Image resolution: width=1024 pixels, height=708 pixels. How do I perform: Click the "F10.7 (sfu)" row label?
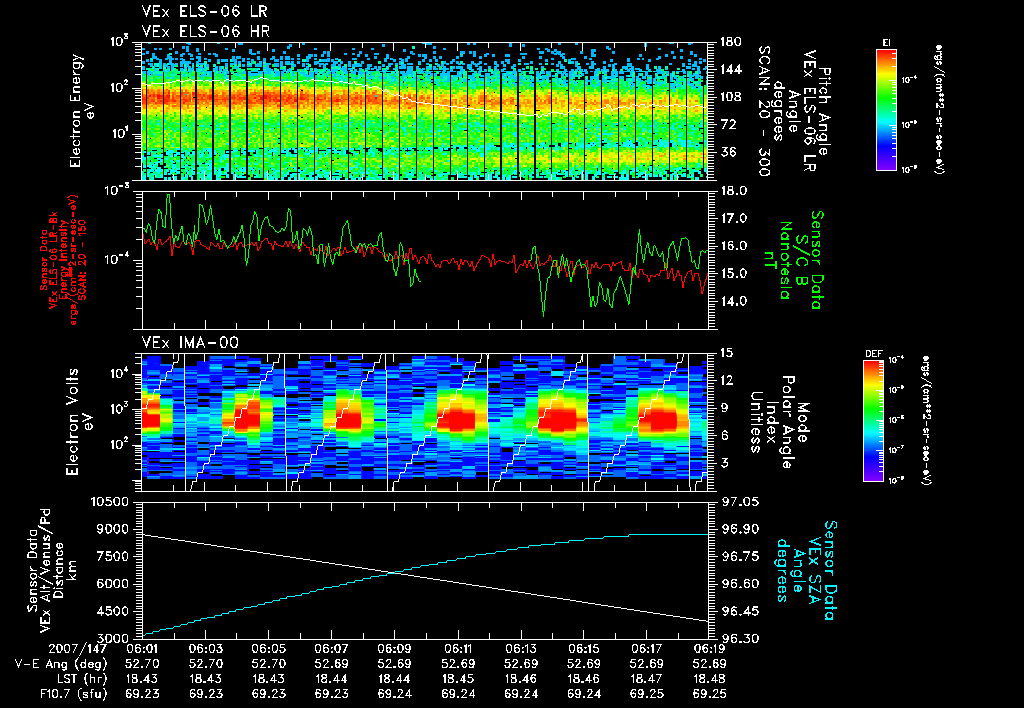(x=72, y=694)
